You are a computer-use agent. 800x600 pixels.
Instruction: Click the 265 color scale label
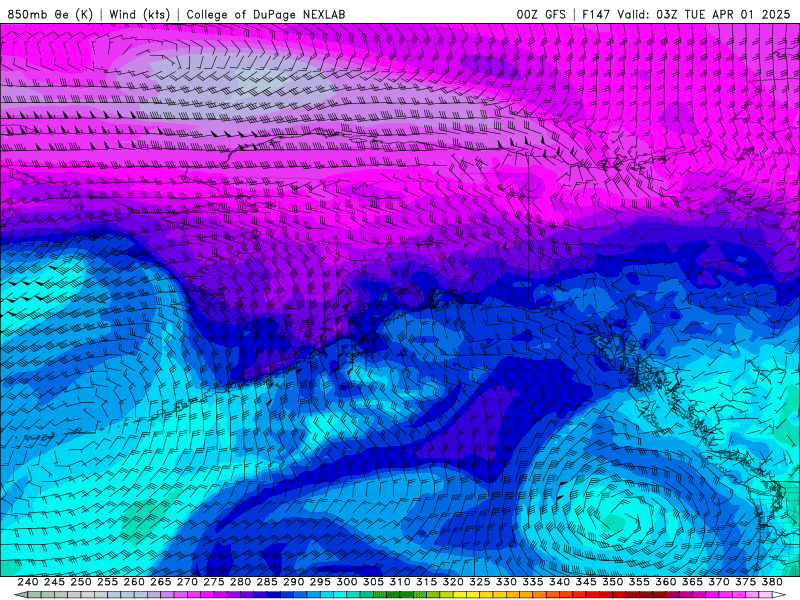tap(160, 582)
